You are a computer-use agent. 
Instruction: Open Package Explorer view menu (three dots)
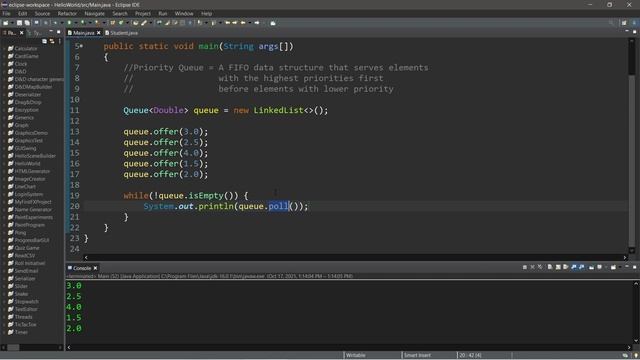pos(60,41)
